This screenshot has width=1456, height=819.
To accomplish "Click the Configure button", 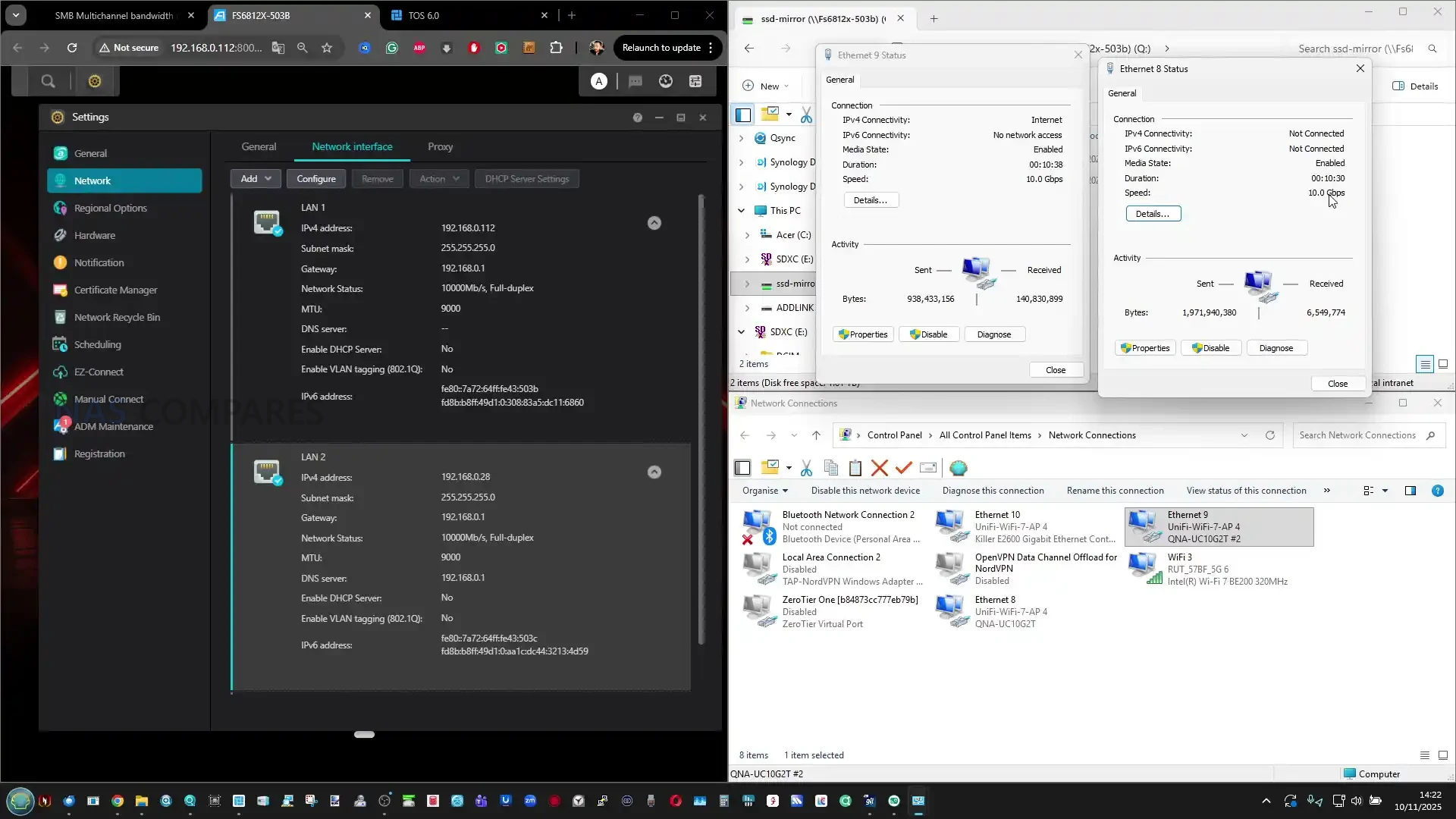I will [316, 179].
